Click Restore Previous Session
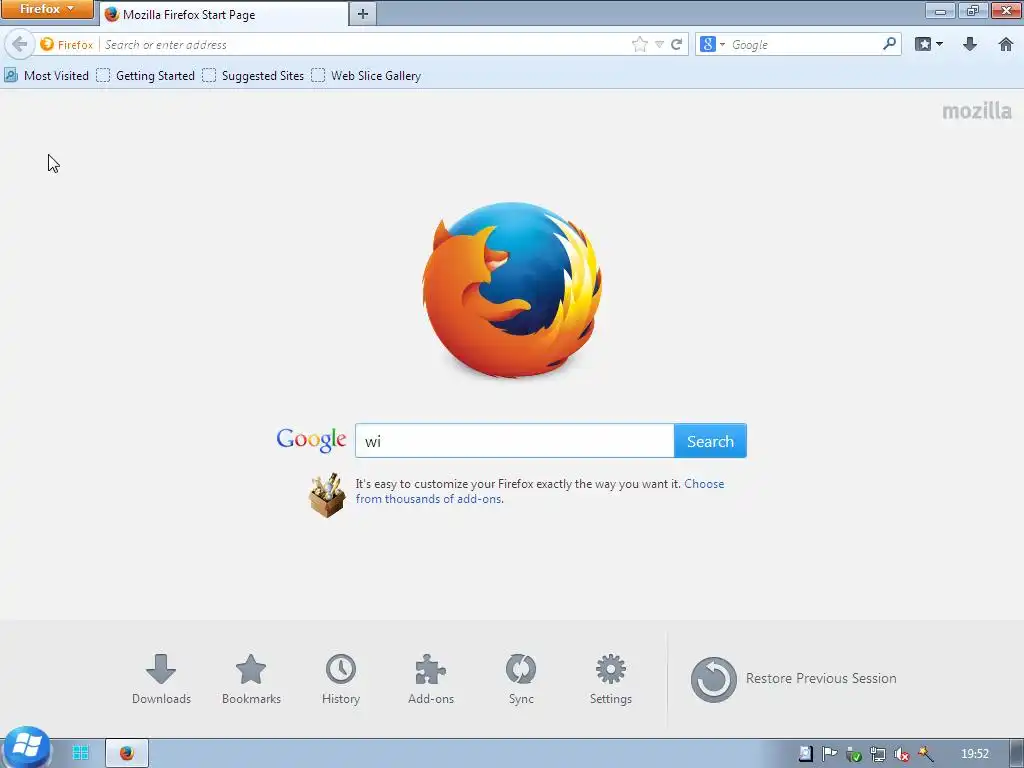1024x768 pixels. [x=793, y=679]
